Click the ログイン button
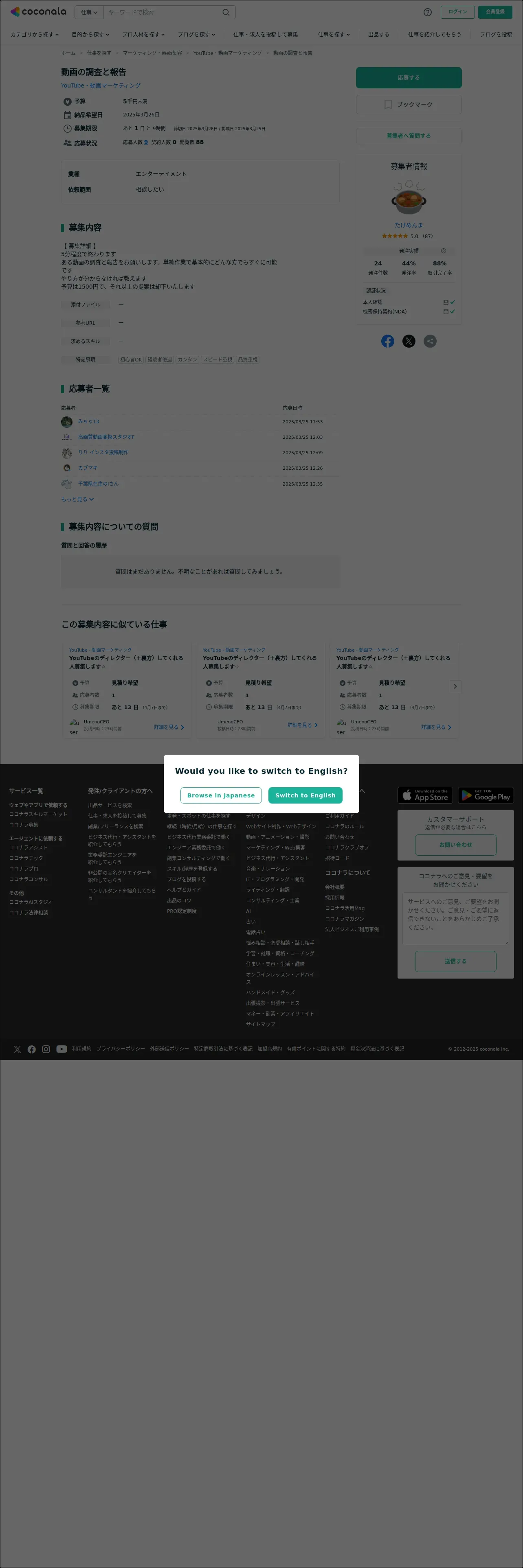Viewport: 523px width, 1568px height. [457, 11]
